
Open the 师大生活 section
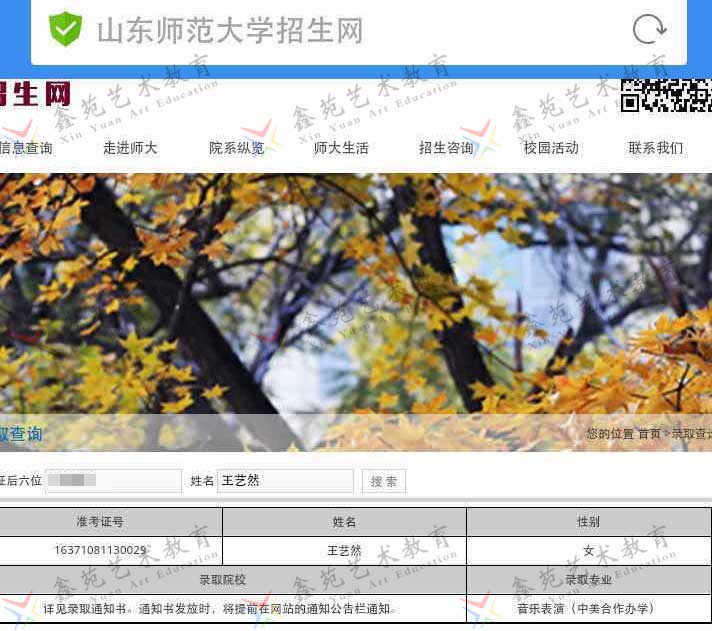pos(341,148)
